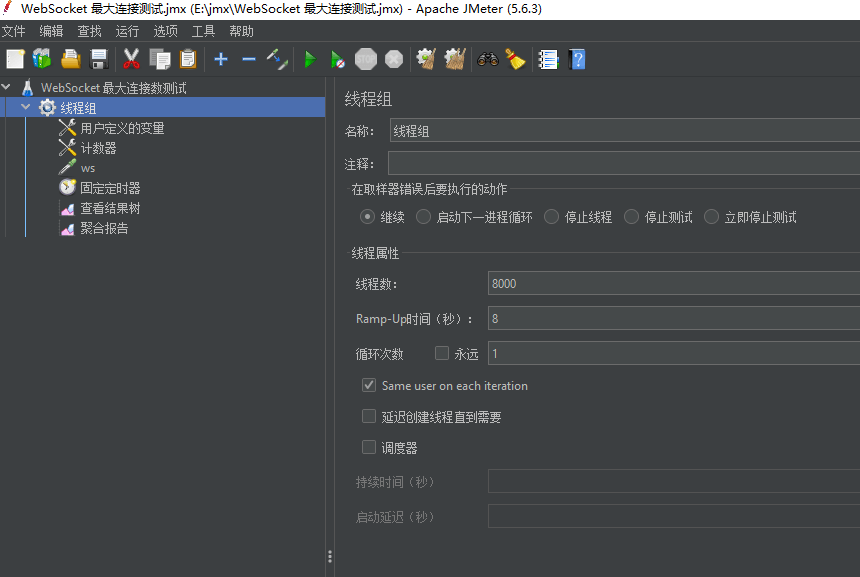
Task: Click the 线程数 input field
Action: (672, 283)
